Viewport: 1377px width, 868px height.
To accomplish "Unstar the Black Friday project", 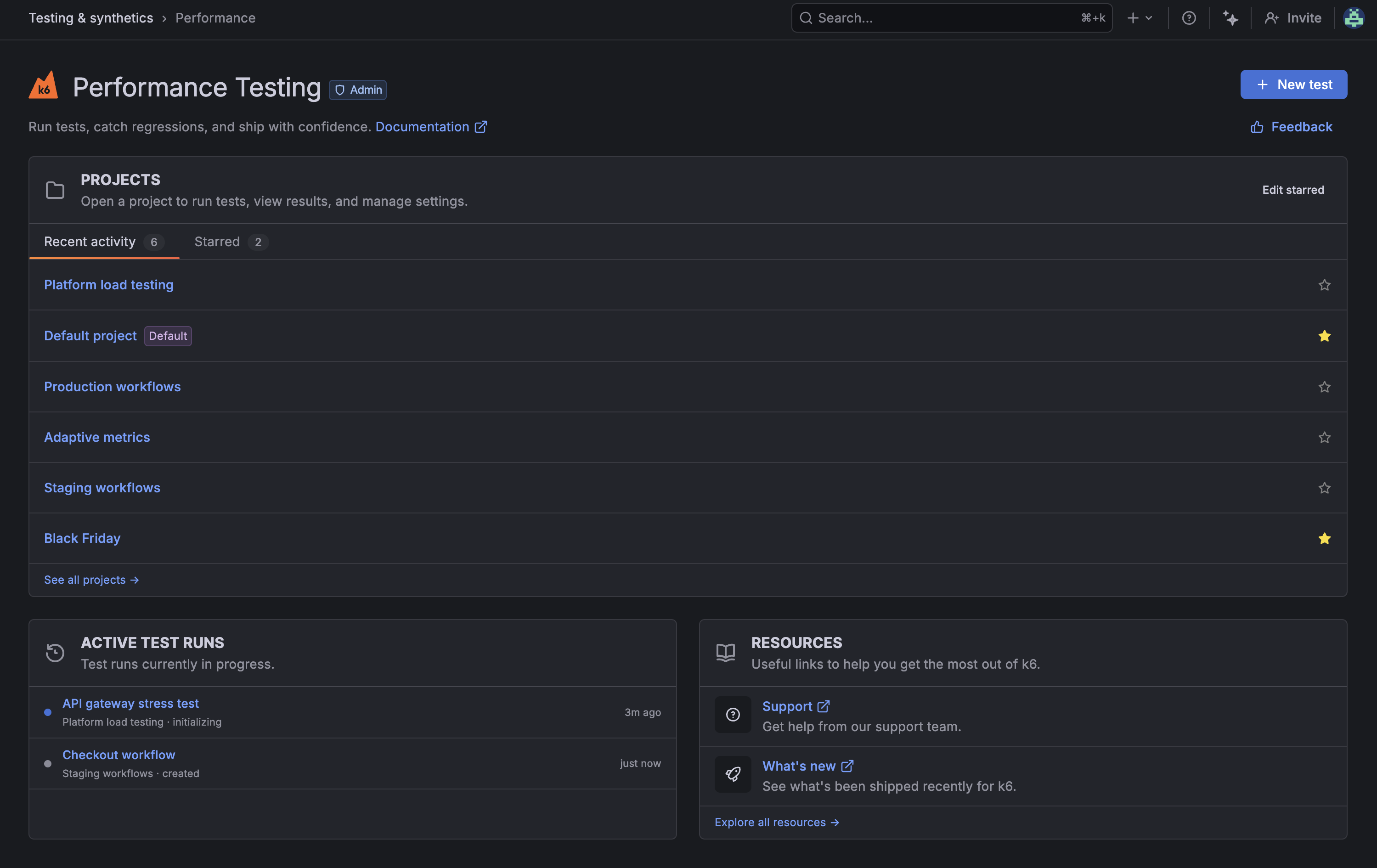I will 1324,538.
